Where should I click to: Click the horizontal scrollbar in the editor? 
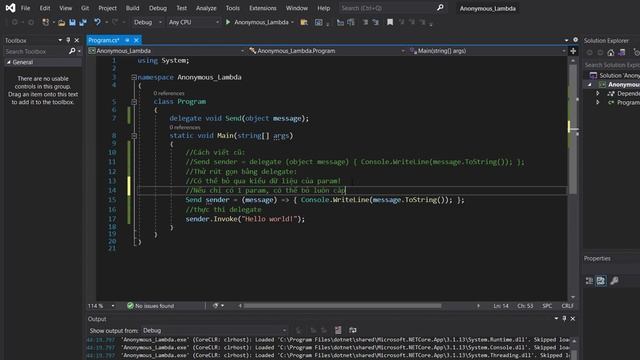[x=342, y=306]
